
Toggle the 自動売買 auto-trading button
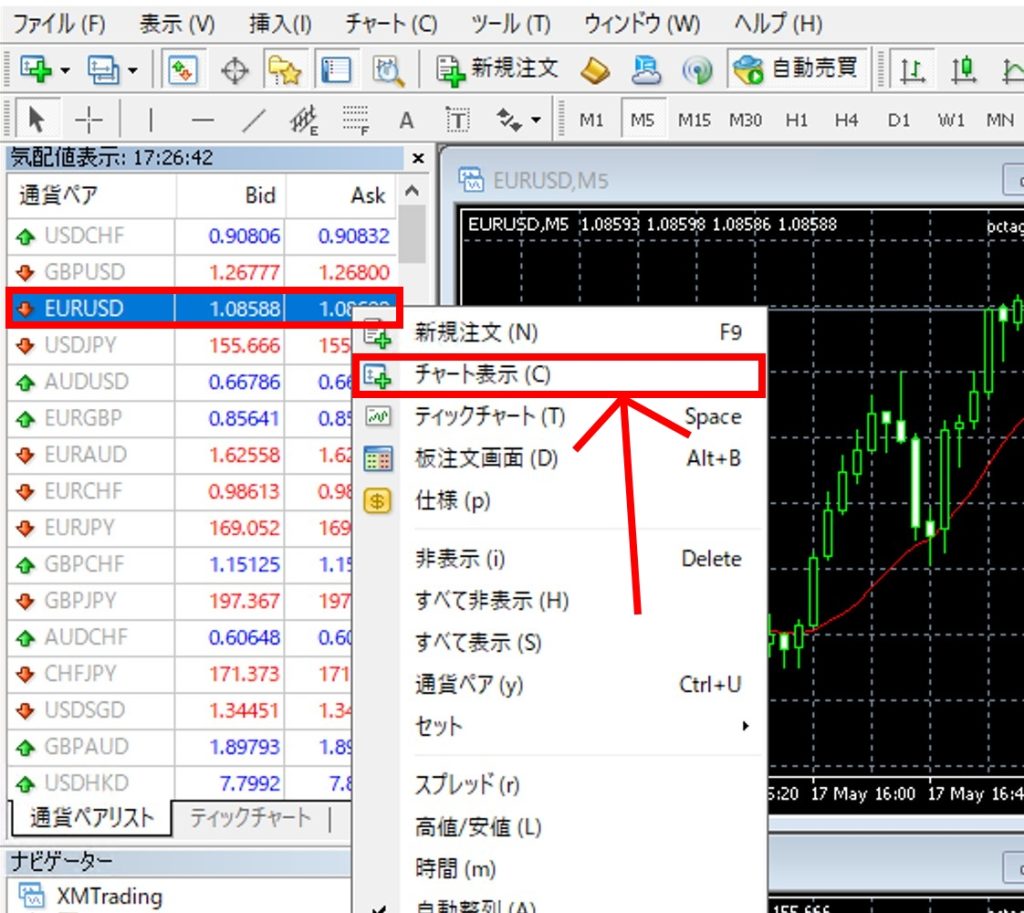pos(796,69)
